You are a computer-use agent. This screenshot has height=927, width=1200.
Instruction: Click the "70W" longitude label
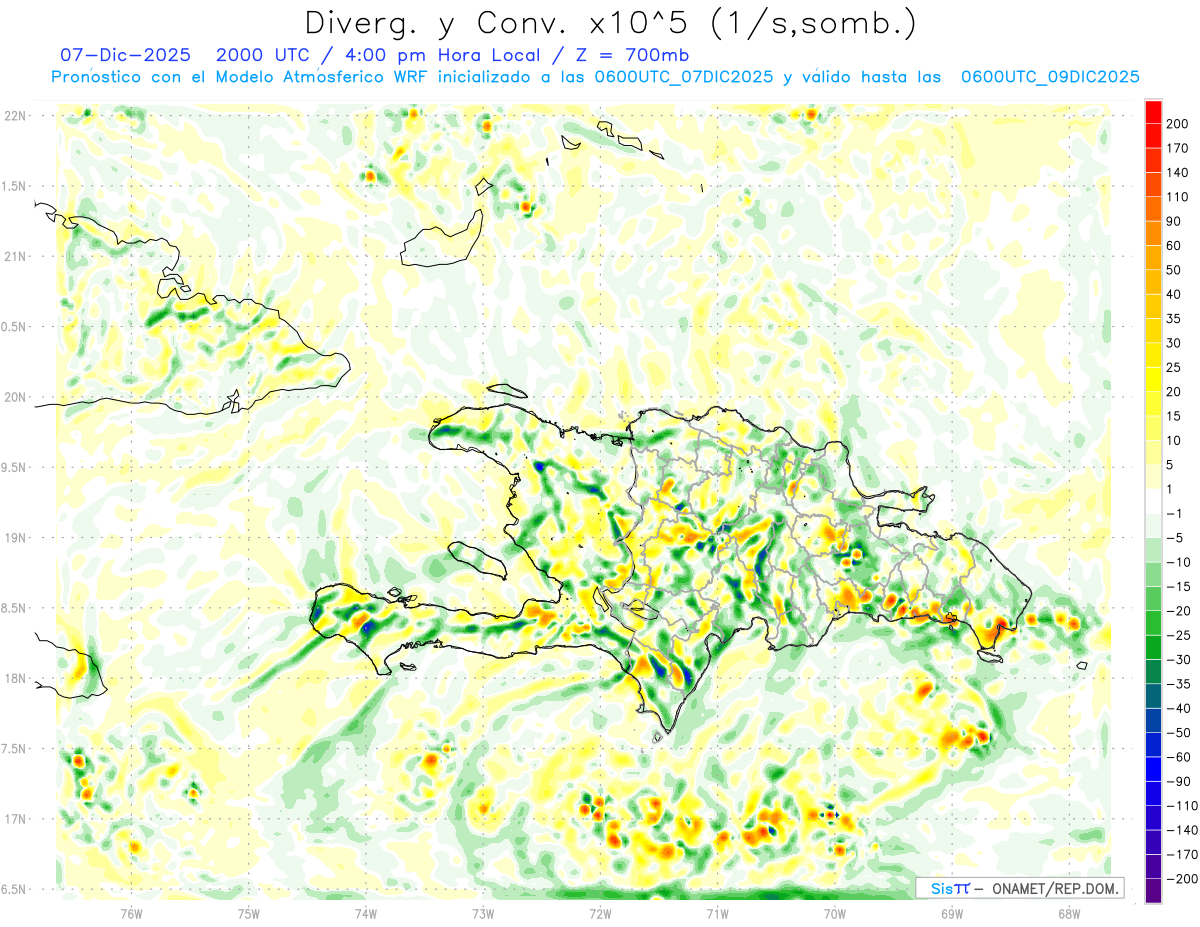coord(835,912)
